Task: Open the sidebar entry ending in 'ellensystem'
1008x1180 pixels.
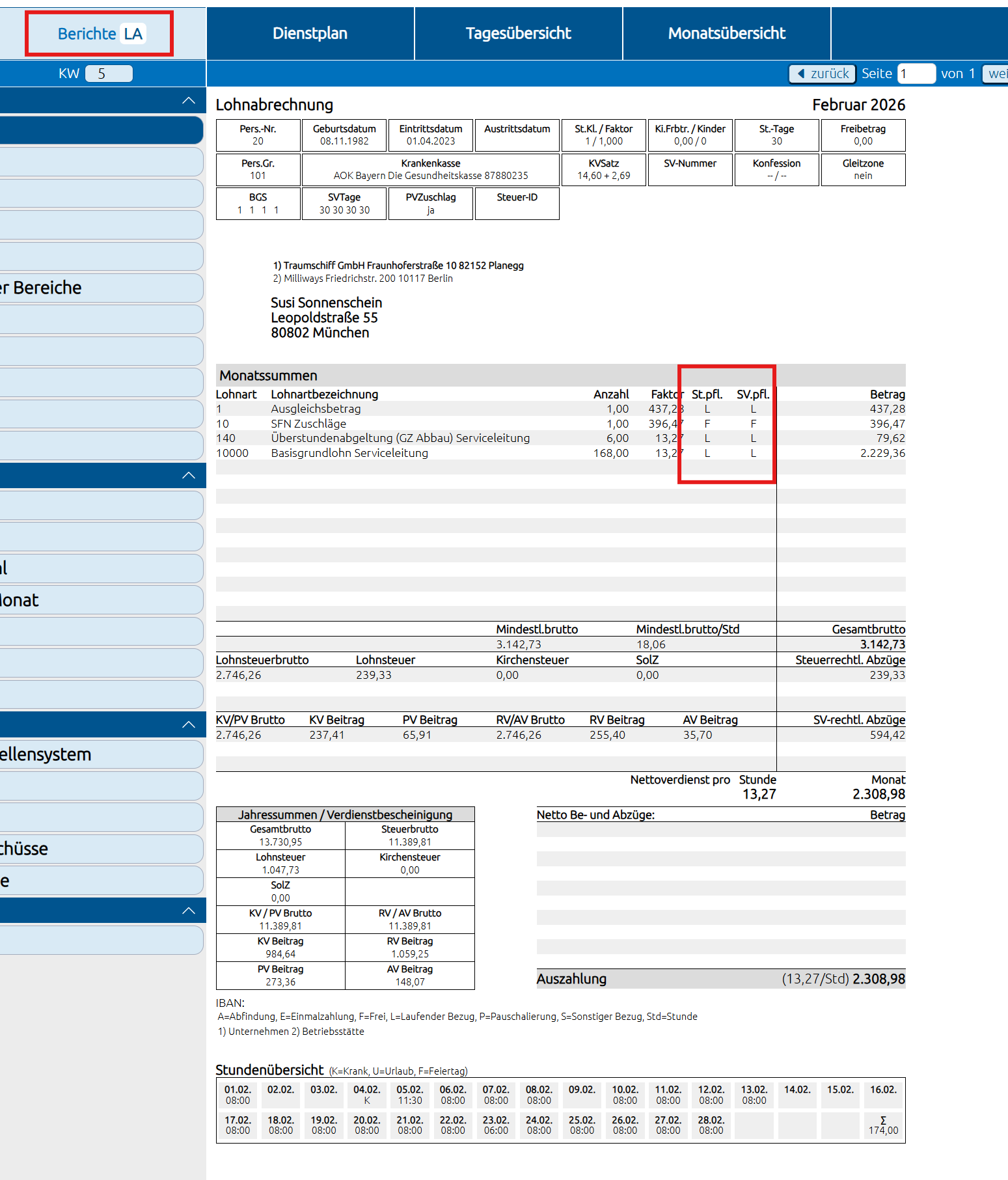Action: pyautogui.click(x=101, y=754)
